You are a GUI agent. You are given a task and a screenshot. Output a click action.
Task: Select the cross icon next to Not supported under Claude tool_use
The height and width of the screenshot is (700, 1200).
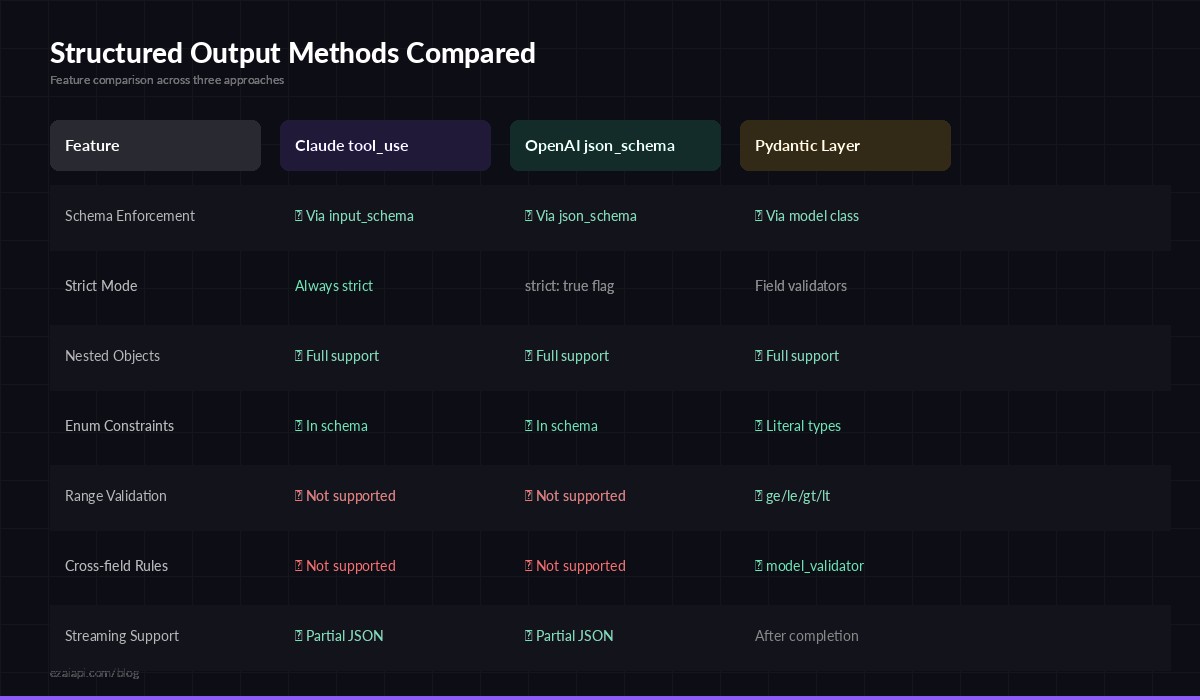pyautogui.click(x=298, y=496)
